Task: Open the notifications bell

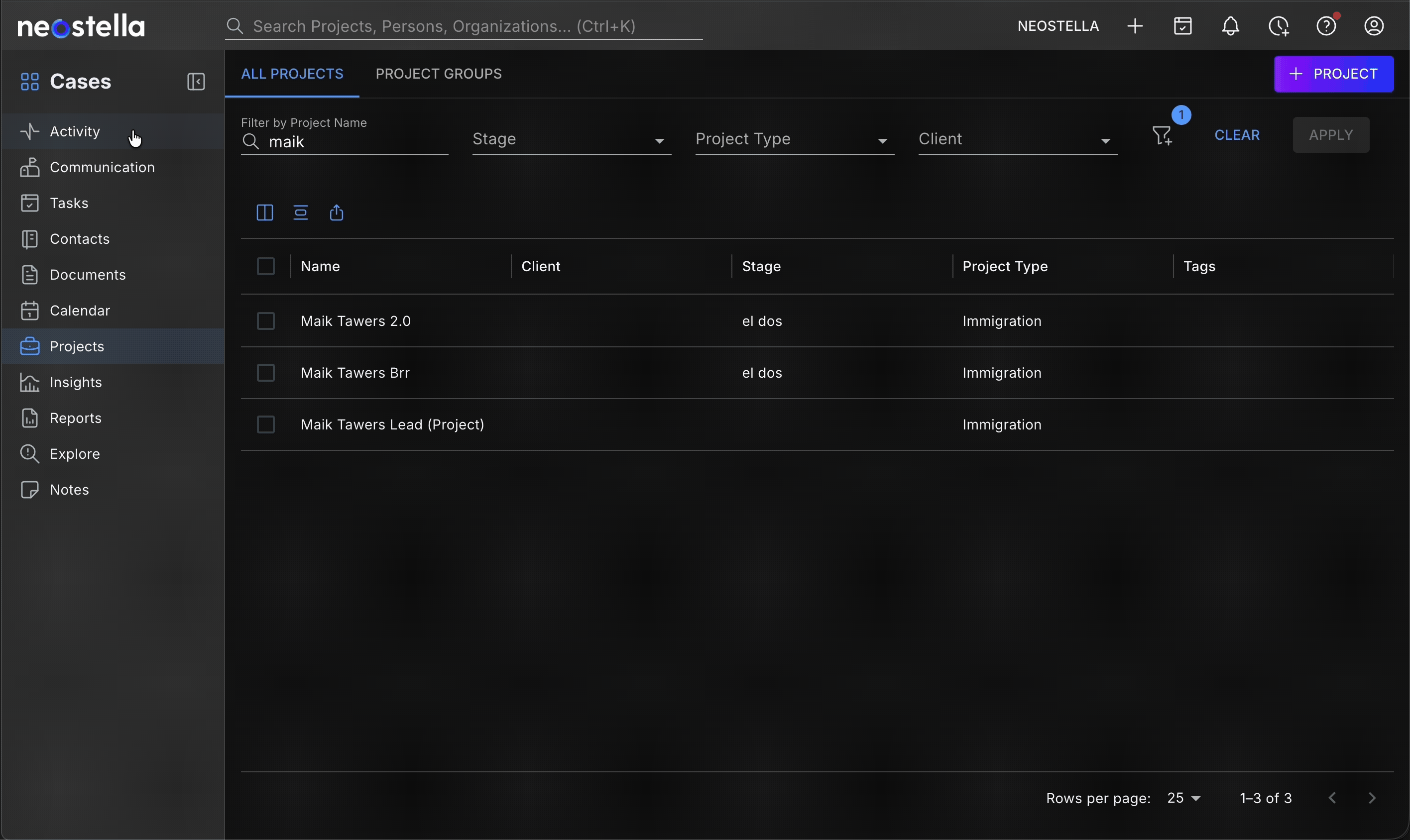Action: [x=1230, y=26]
